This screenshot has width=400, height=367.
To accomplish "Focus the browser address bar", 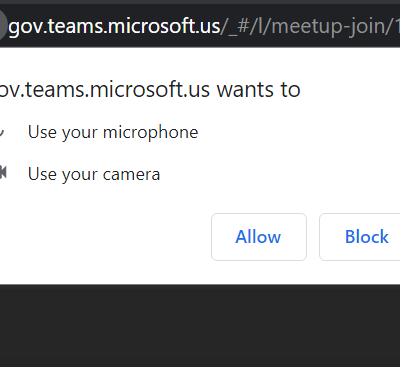I will coord(200,26).
